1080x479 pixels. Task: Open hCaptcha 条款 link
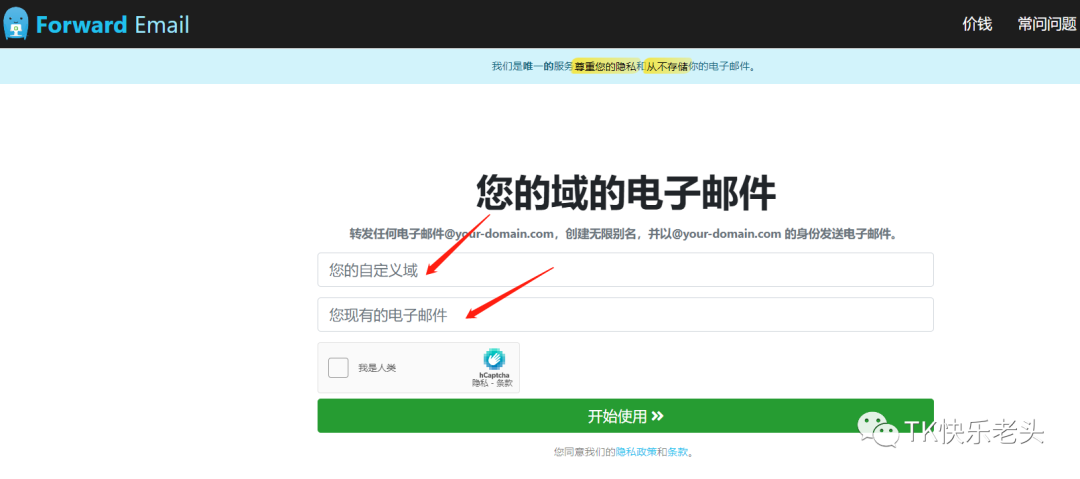coord(505,383)
